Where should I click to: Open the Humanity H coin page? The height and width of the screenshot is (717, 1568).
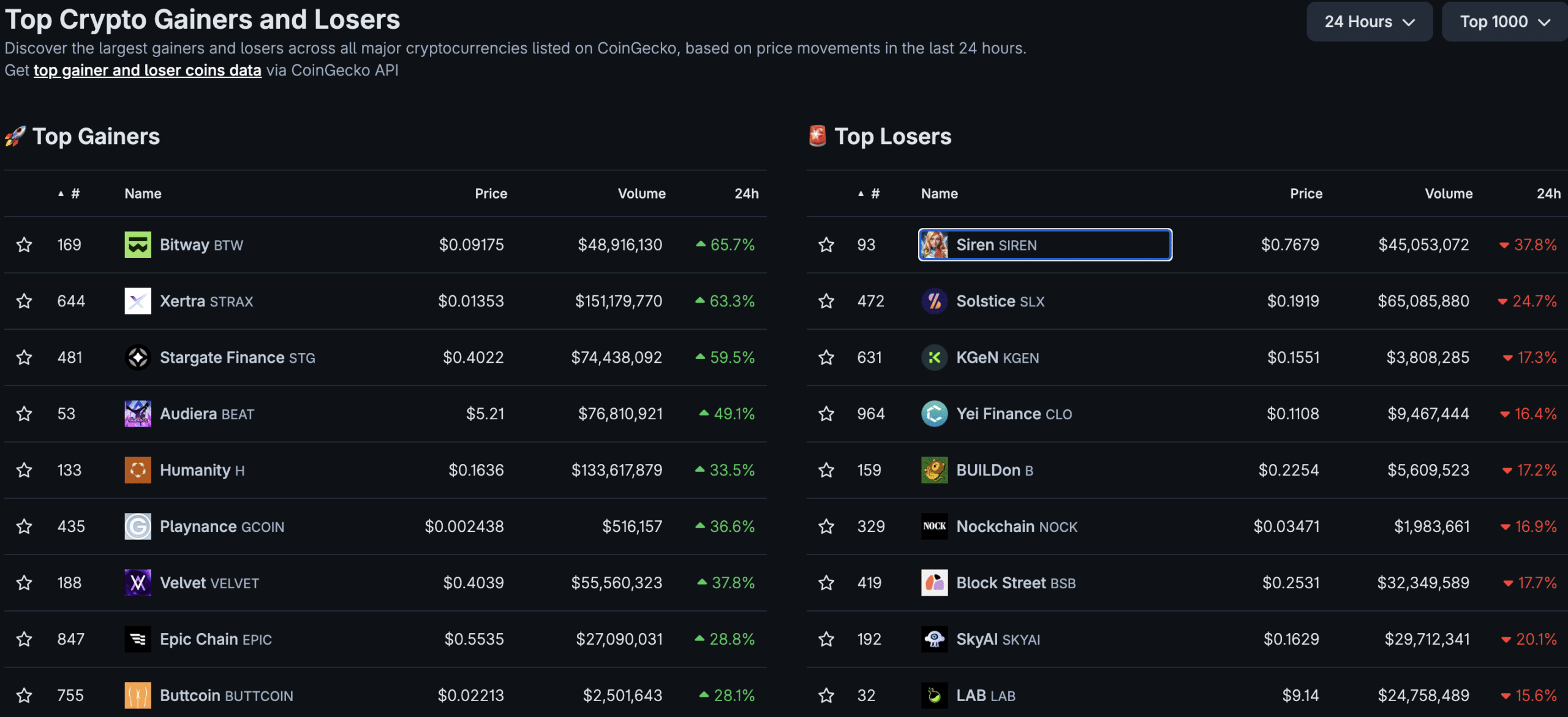(202, 471)
